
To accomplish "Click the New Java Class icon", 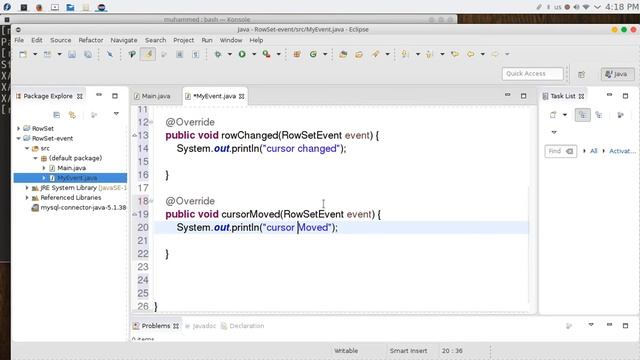I will tap(313, 54).
